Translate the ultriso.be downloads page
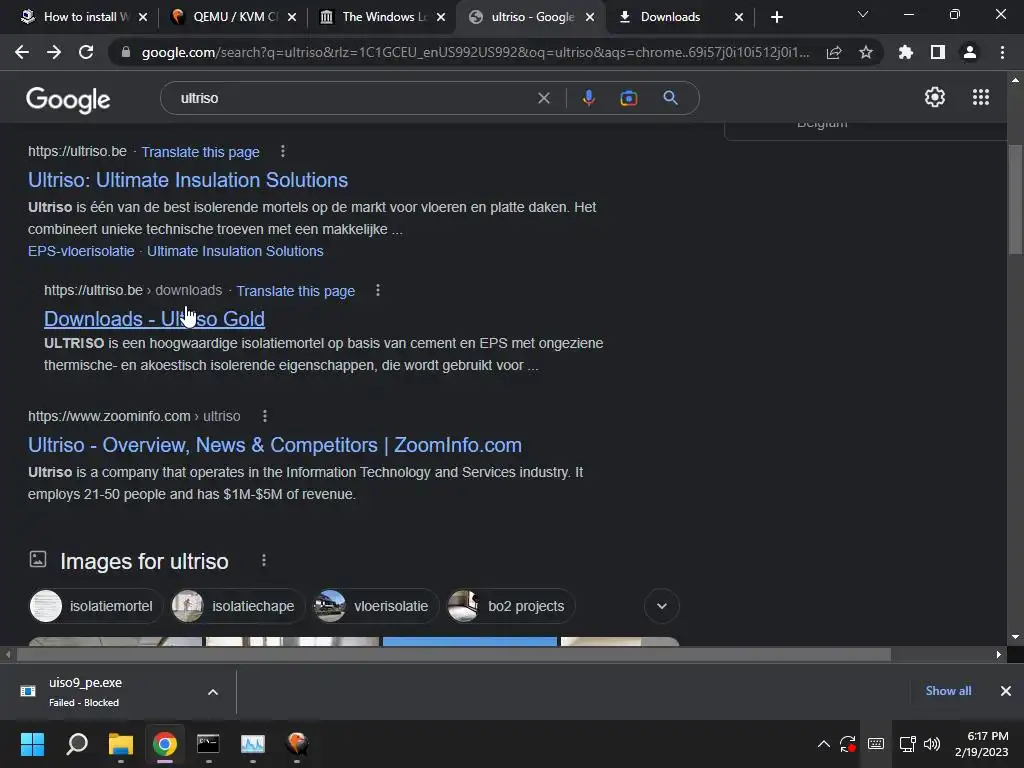 point(296,291)
